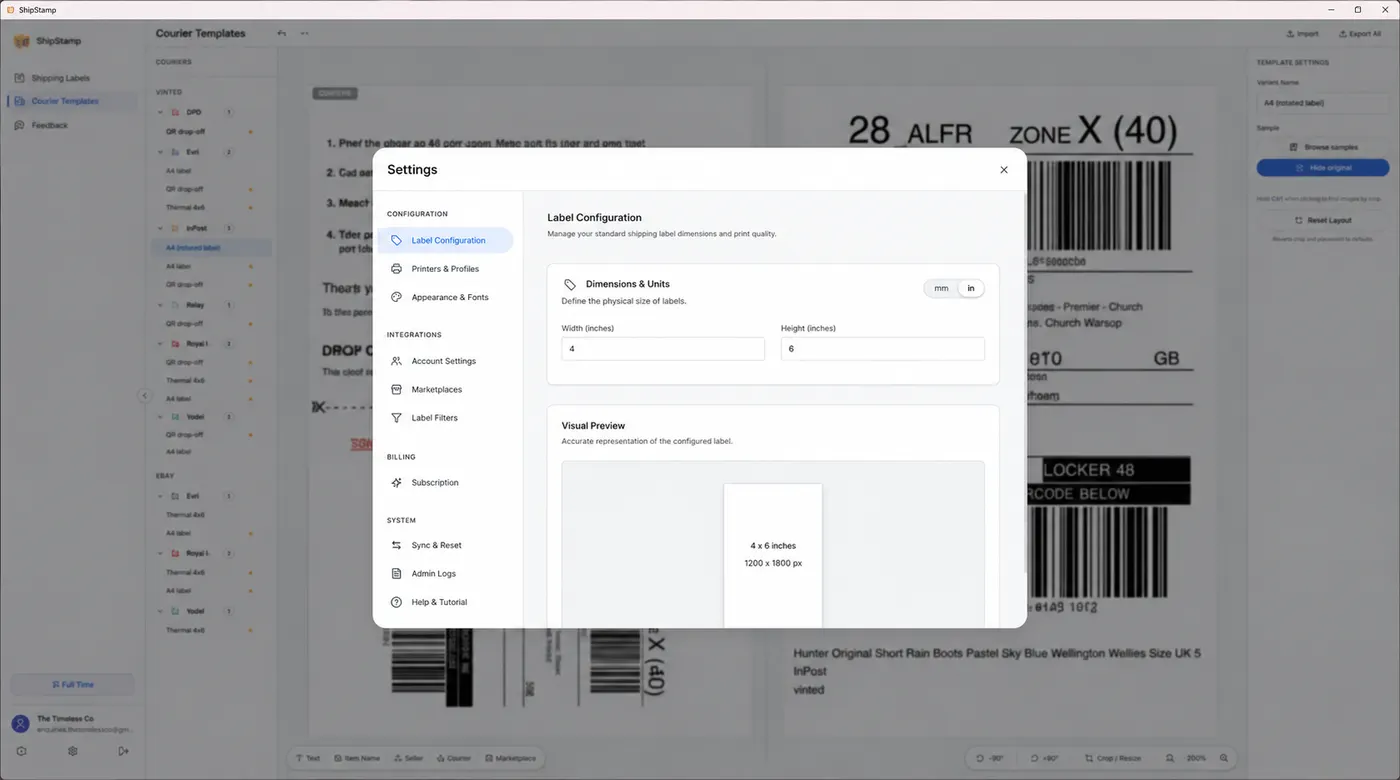Switch label units to mm
This screenshot has height=780, width=1400.
(941, 288)
